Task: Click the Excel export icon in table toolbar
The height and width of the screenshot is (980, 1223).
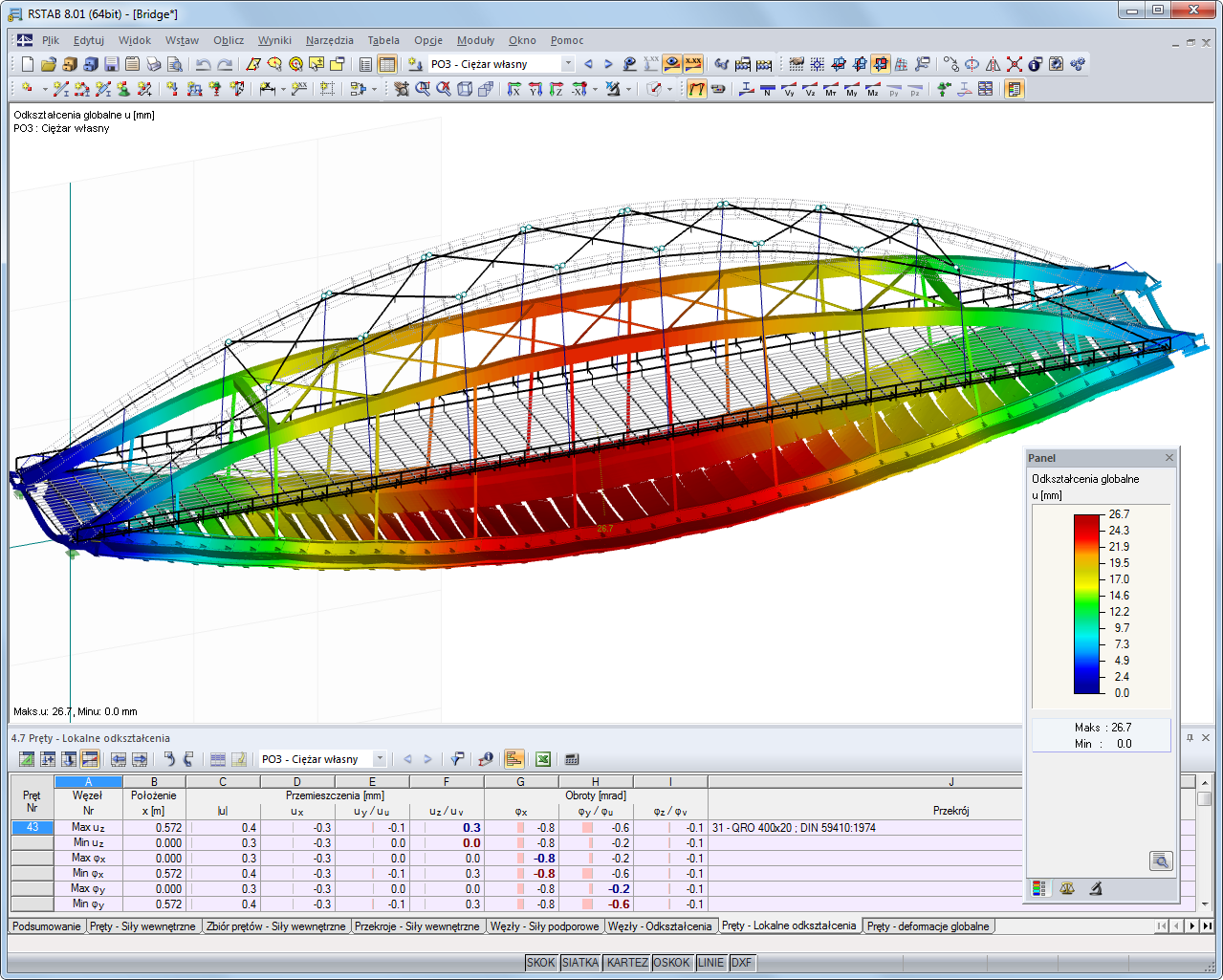Action: (x=543, y=759)
